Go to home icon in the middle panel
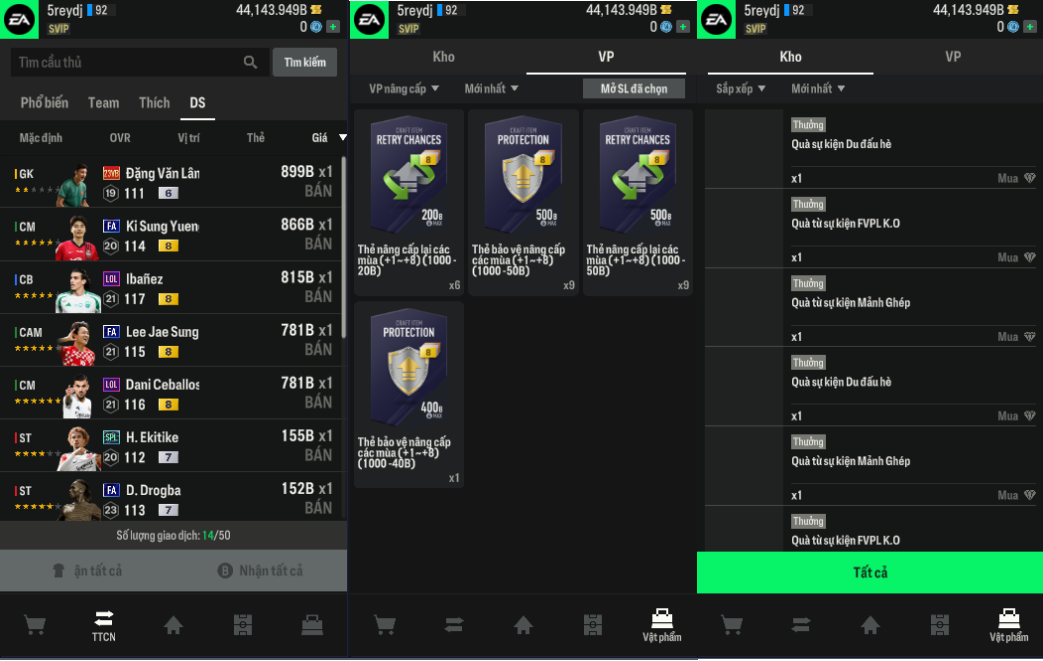The image size is (1043, 661). coord(523,625)
